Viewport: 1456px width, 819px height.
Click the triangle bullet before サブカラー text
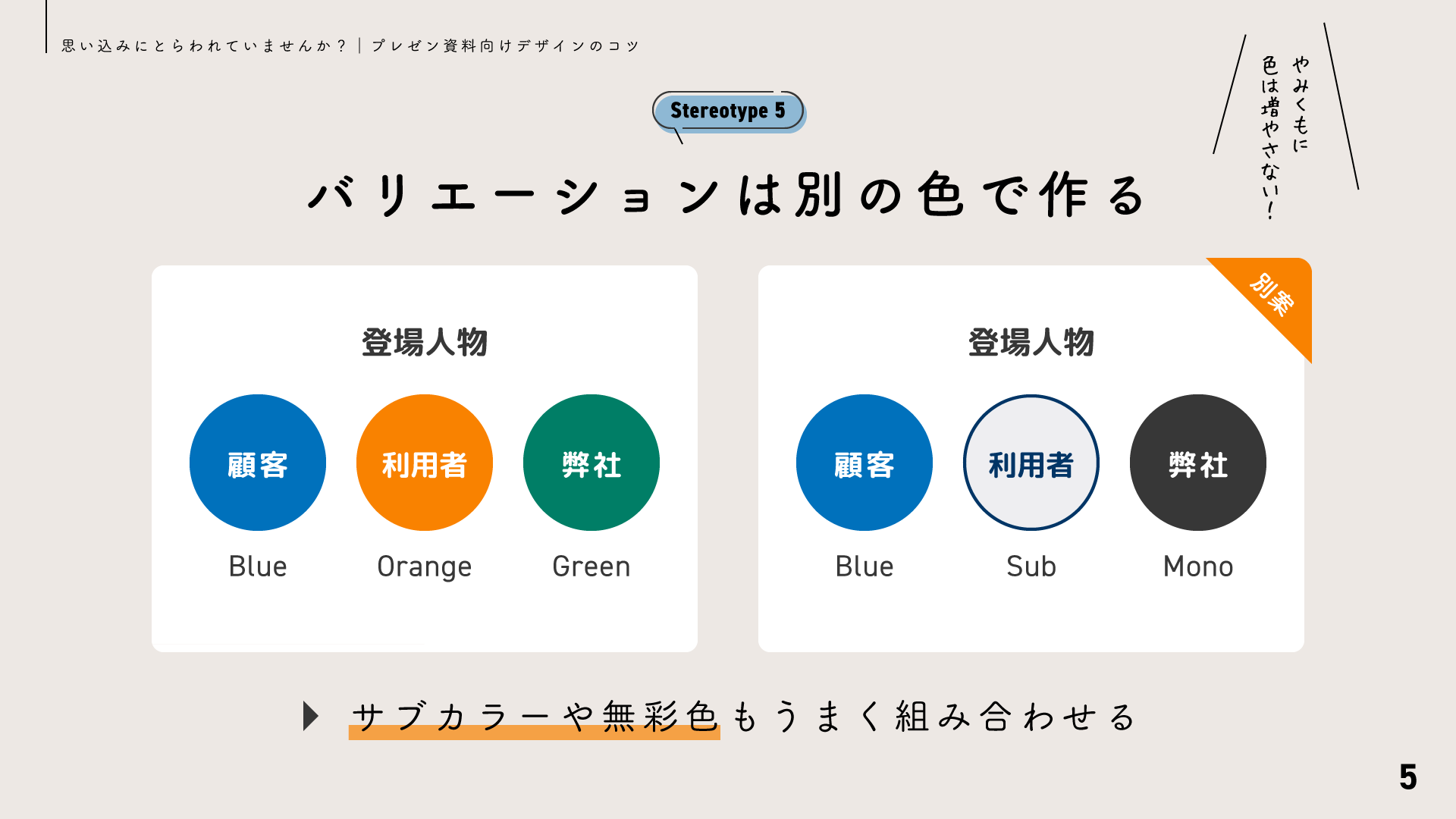coord(311,716)
